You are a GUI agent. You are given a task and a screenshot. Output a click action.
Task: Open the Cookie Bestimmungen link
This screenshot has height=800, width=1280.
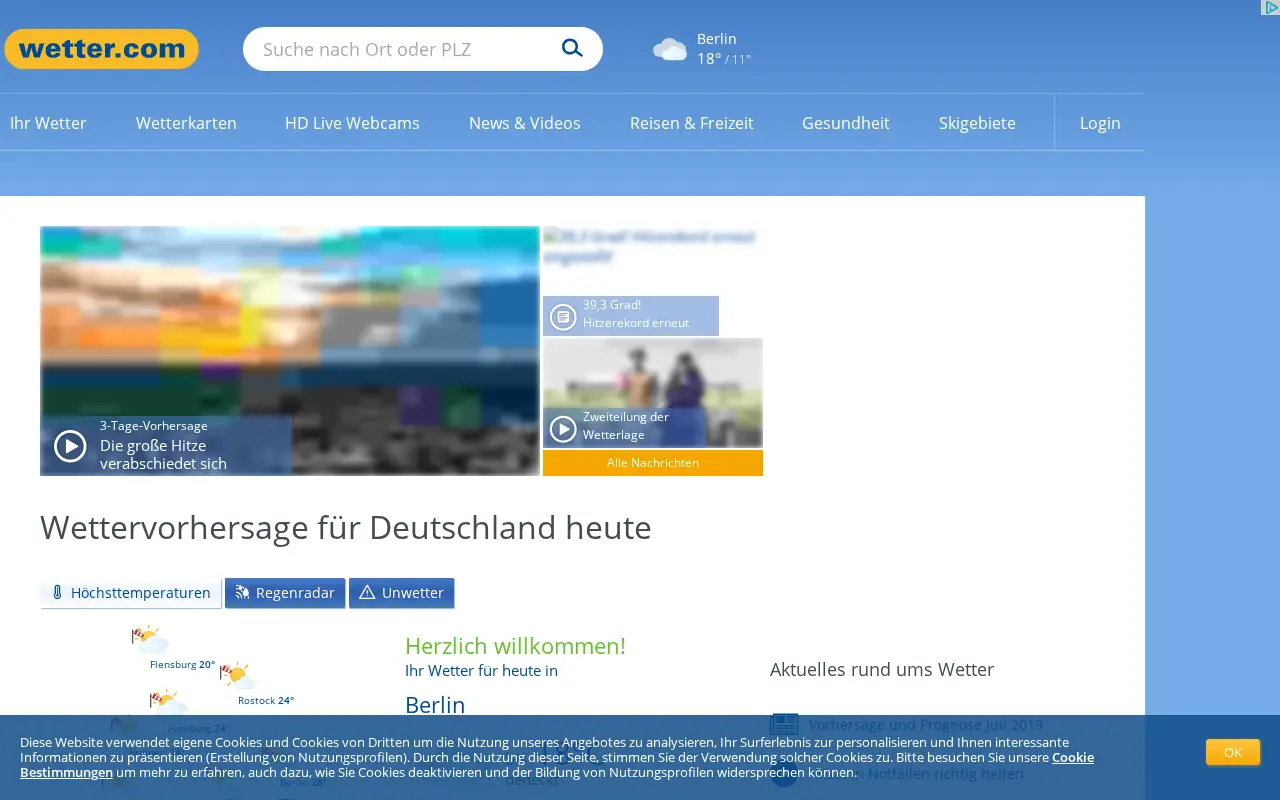pyautogui.click(x=557, y=765)
